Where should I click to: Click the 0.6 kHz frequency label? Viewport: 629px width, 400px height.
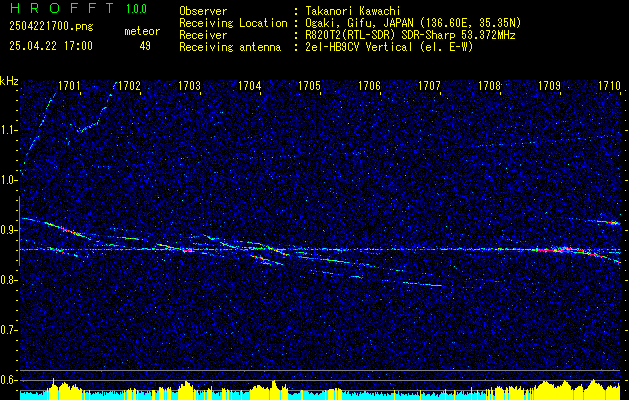(x=8, y=380)
